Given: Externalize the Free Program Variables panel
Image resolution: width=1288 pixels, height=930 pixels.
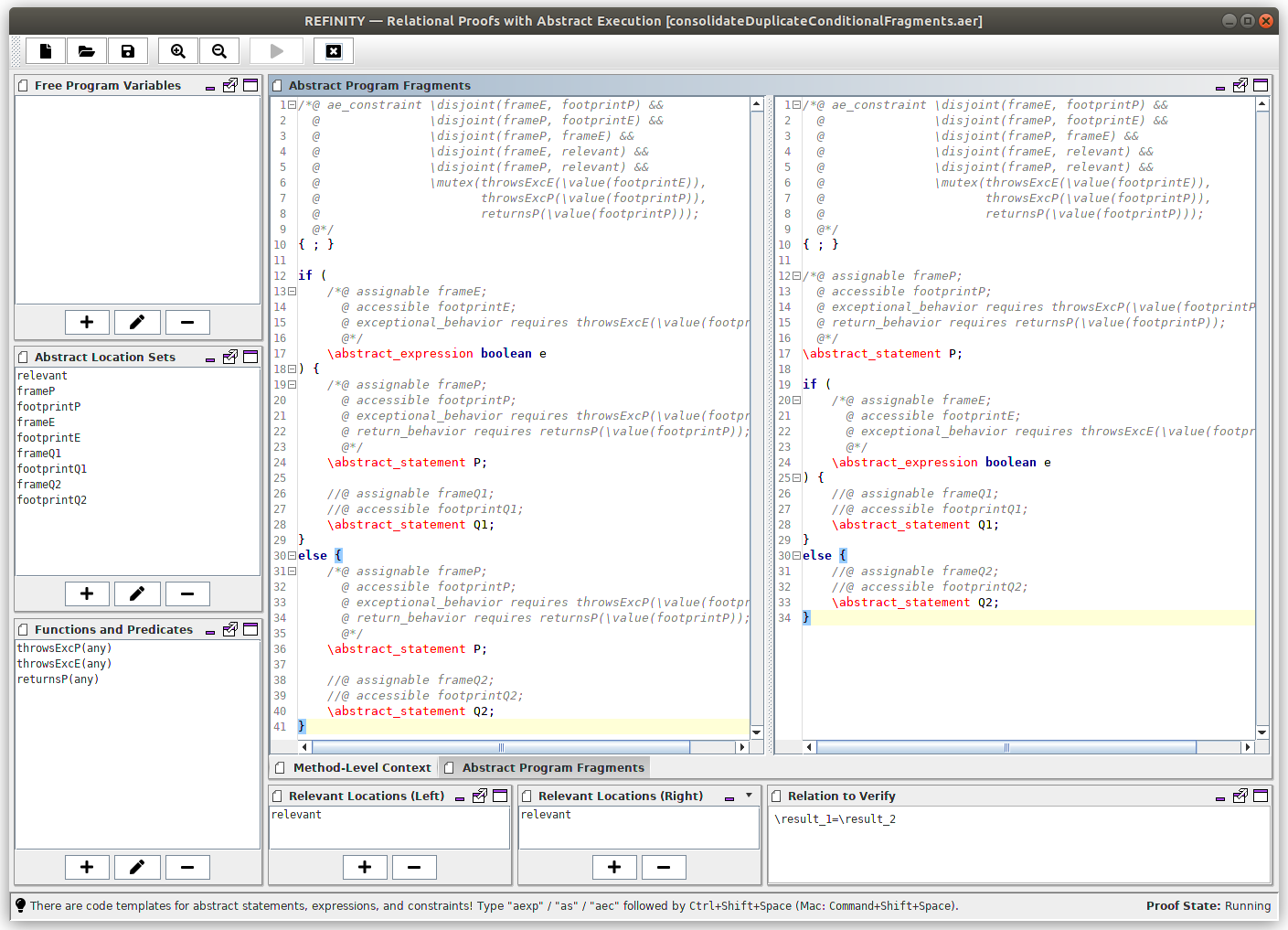Looking at the screenshot, I should click(x=230, y=85).
